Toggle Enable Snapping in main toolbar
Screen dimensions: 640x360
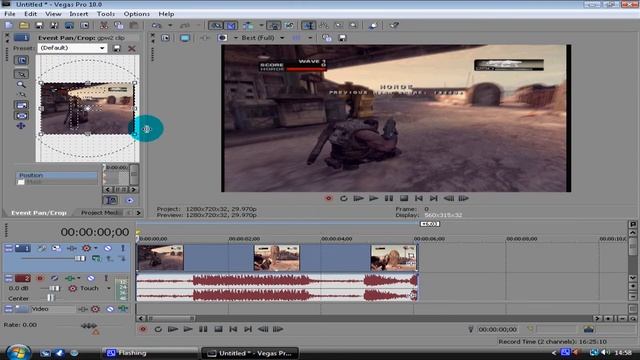click(216, 25)
